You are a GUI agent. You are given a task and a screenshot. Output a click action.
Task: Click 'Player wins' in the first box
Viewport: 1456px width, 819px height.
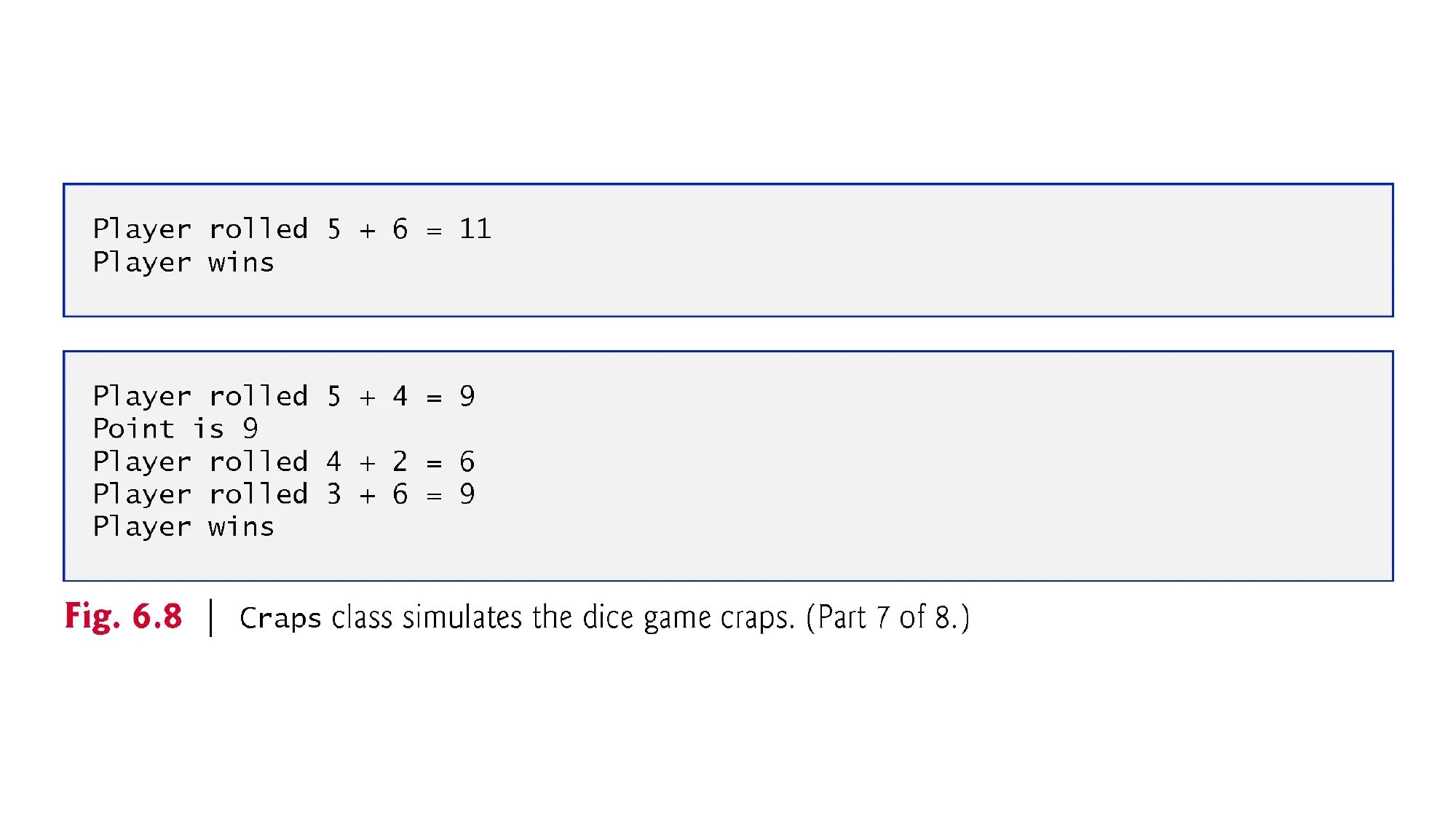pos(183,263)
